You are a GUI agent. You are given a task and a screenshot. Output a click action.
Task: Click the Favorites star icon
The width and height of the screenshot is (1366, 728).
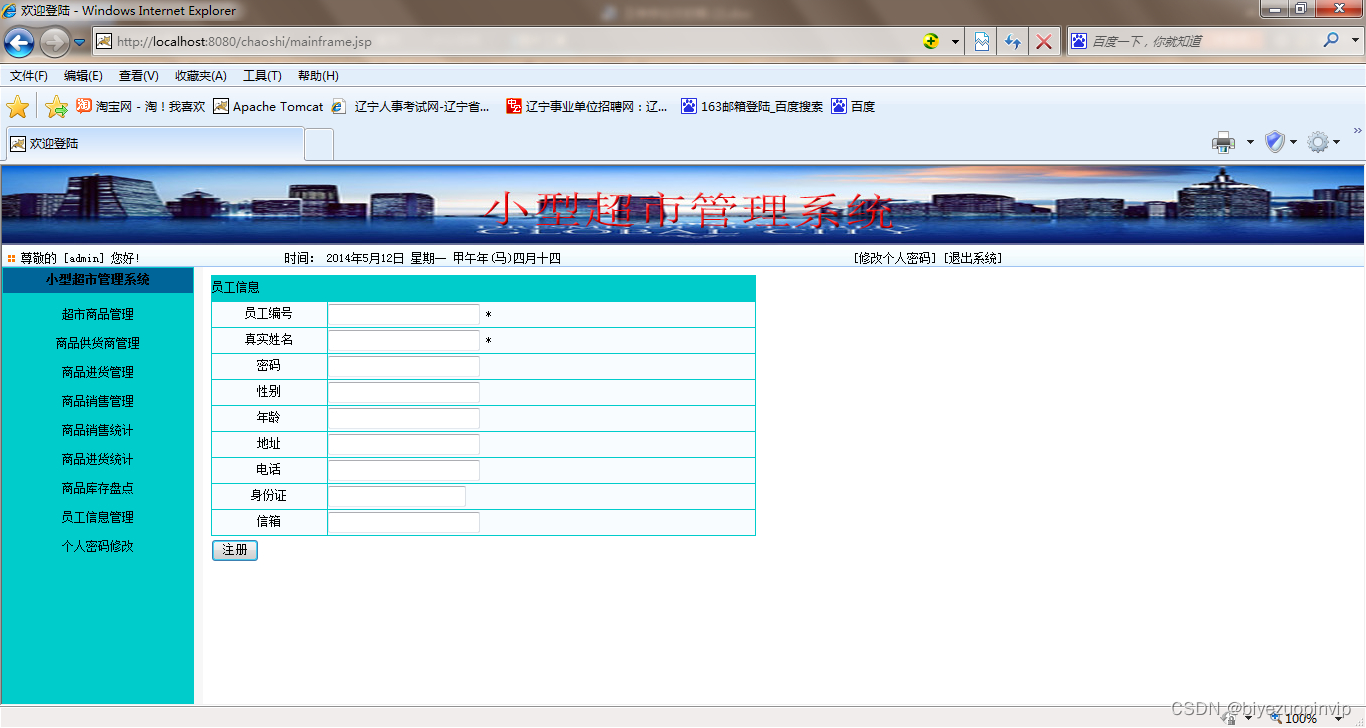tap(18, 107)
